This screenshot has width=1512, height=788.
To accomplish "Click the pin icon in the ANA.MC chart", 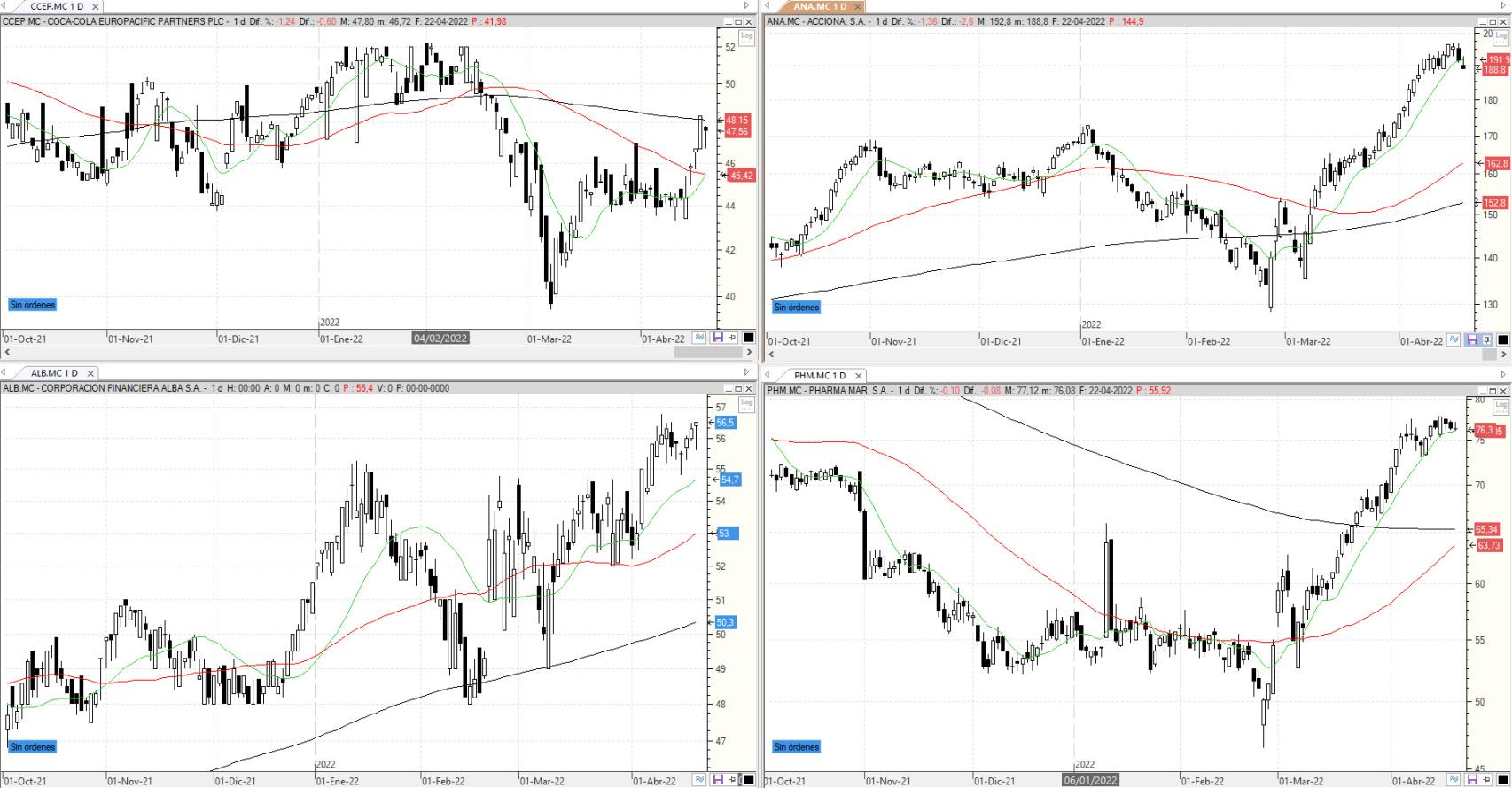I will point(1486,340).
